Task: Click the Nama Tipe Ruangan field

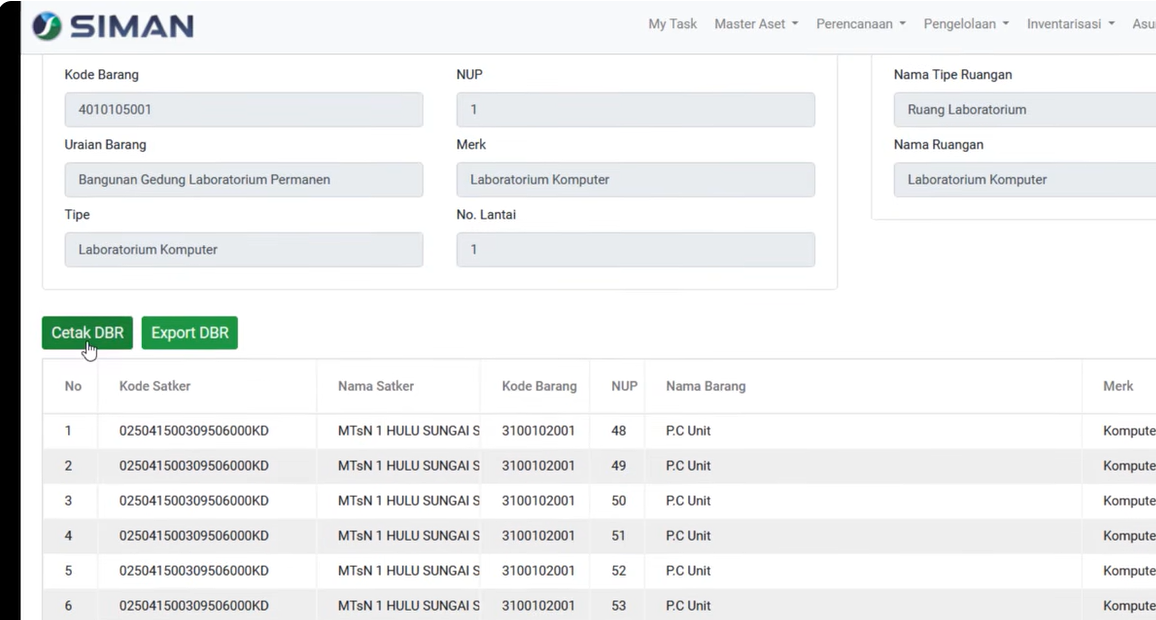Action: click(x=1025, y=109)
